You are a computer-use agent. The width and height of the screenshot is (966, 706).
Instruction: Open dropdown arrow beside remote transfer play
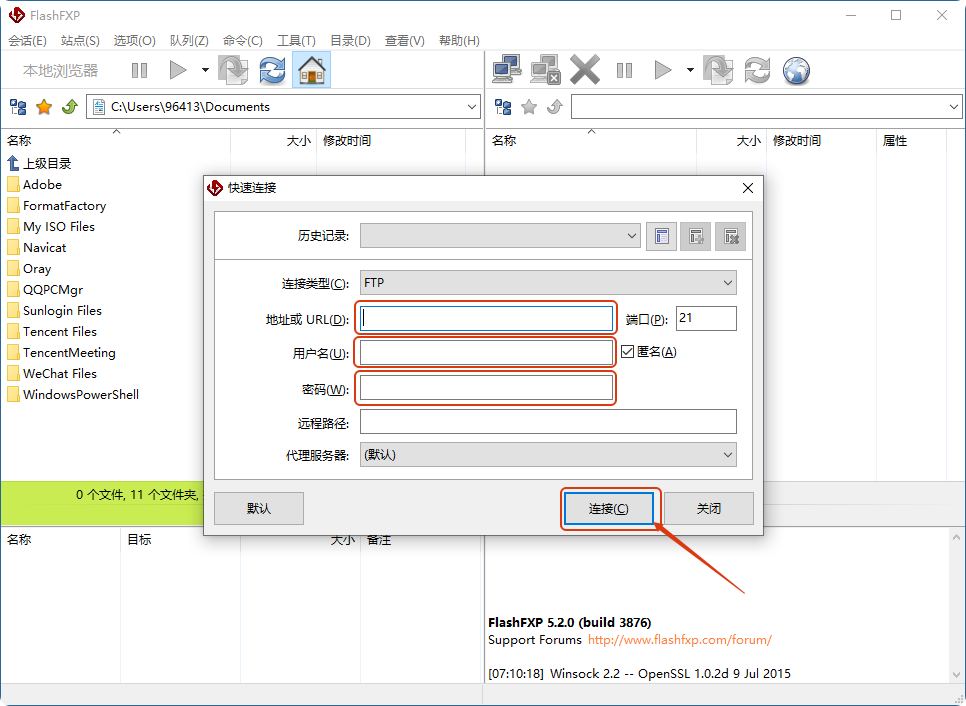point(690,70)
